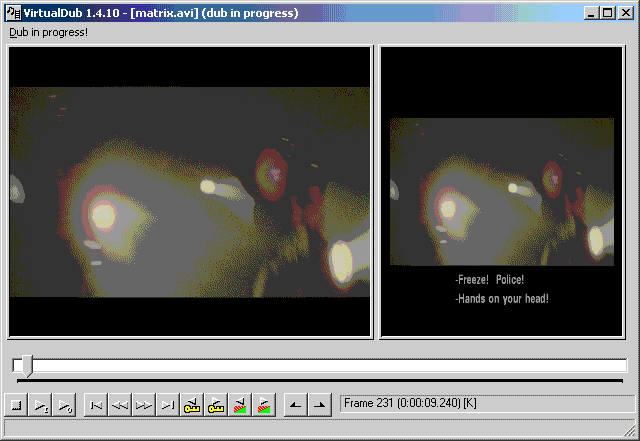Screen dimensions: 640x441
Task: Close the VirtualDub window
Action: [x=626, y=13]
